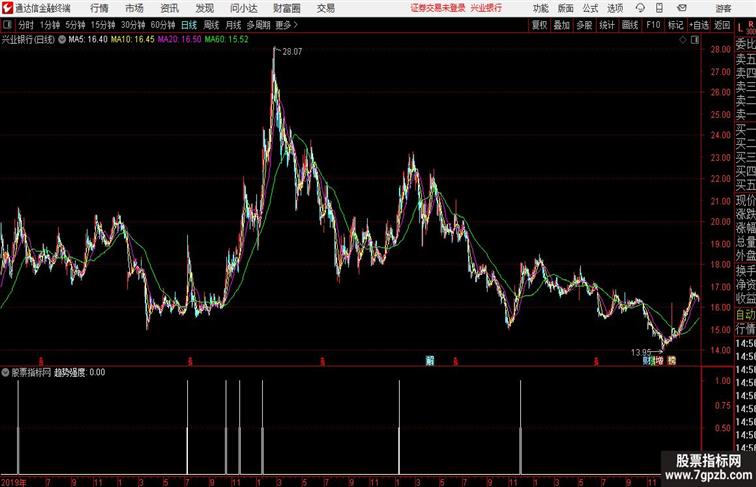
Task: Switch to 15分钟 chart period
Action: click(103, 25)
